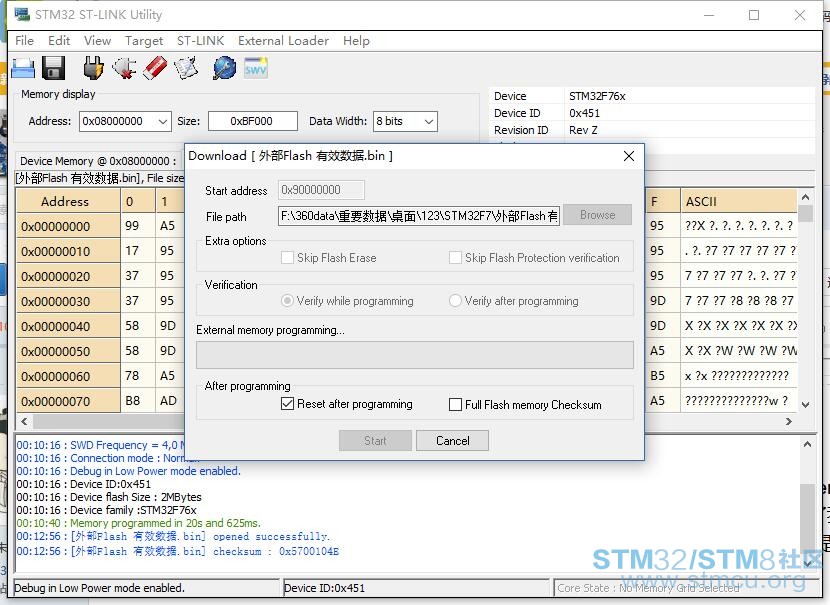Click the Save file floppy icon
Image resolution: width=830 pixels, height=605 pixels.
(x=53, y=68)
